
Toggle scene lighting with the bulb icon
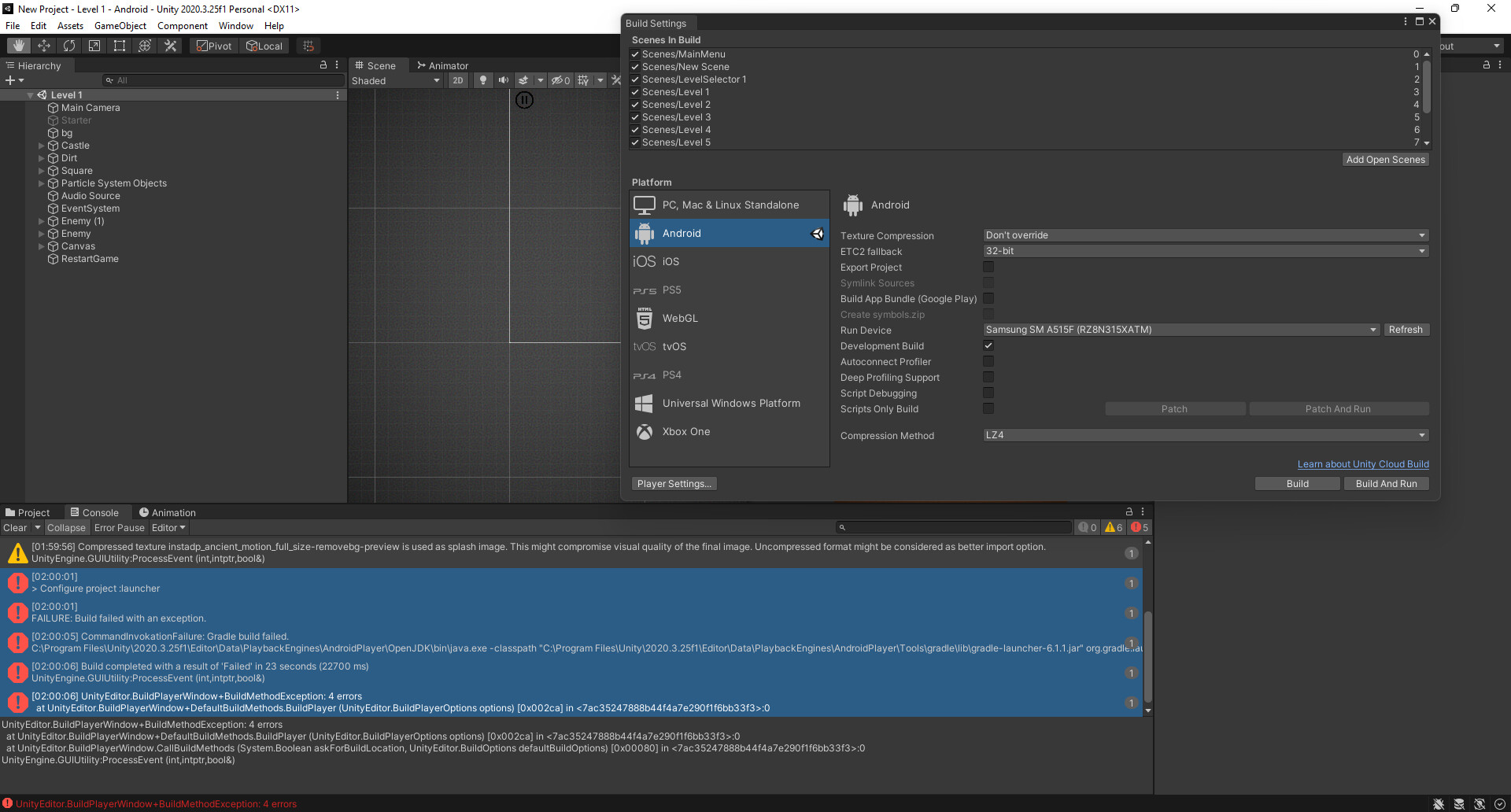[483, 80]
